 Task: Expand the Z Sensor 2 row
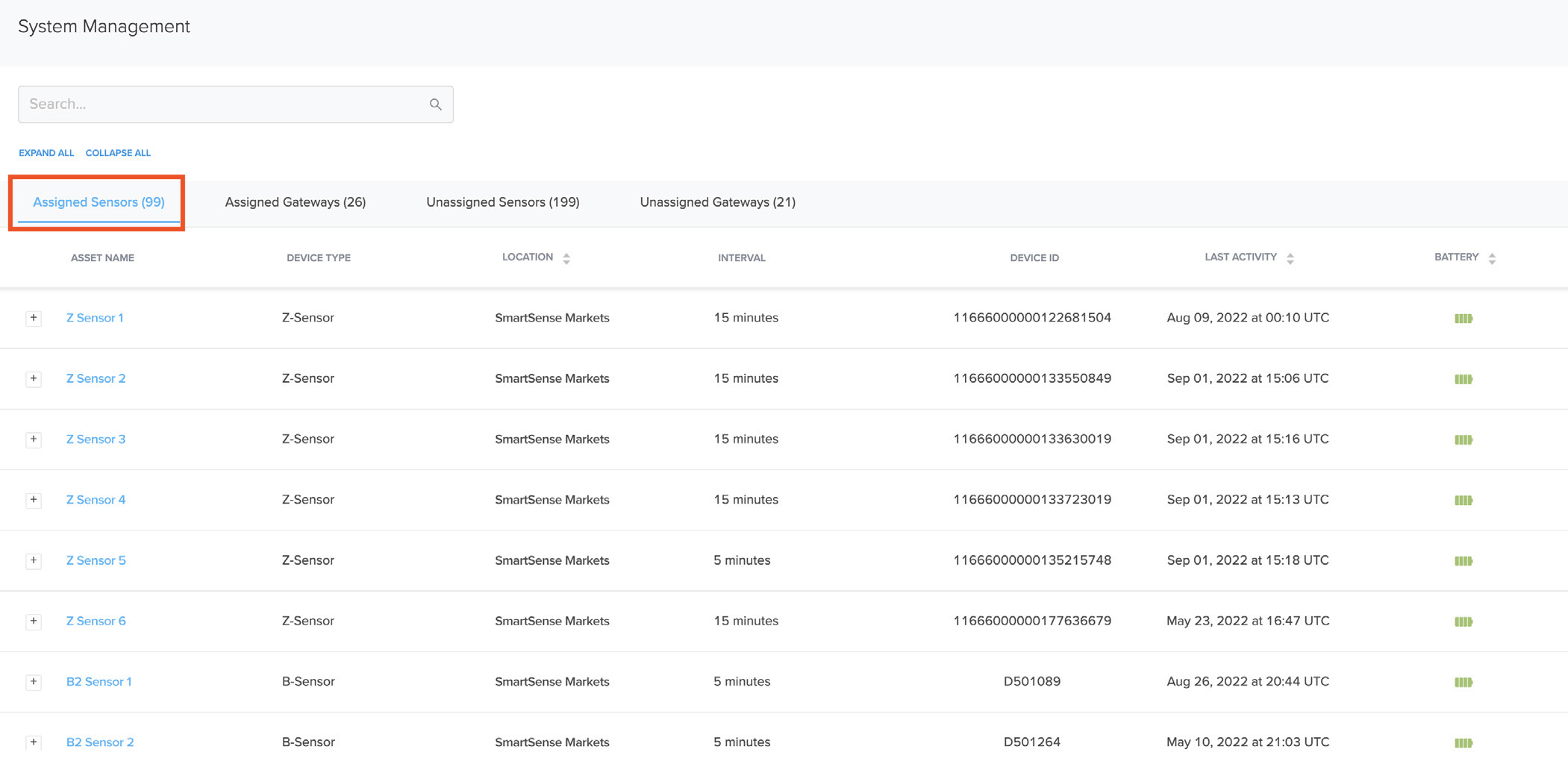click(34, 378)
